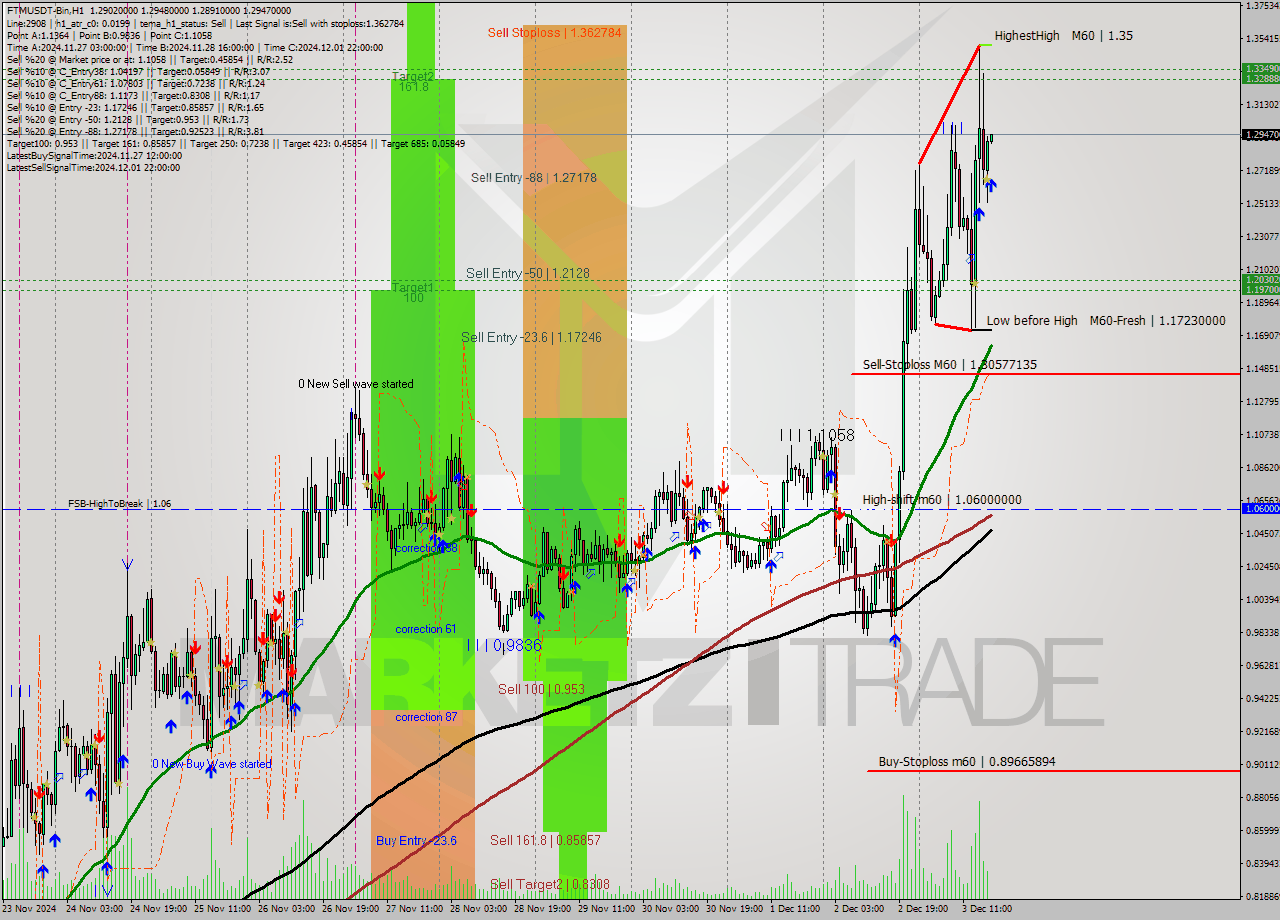Click the 'correction 61' label
This screenshot has height=920, width=1280.
[426, 629]
